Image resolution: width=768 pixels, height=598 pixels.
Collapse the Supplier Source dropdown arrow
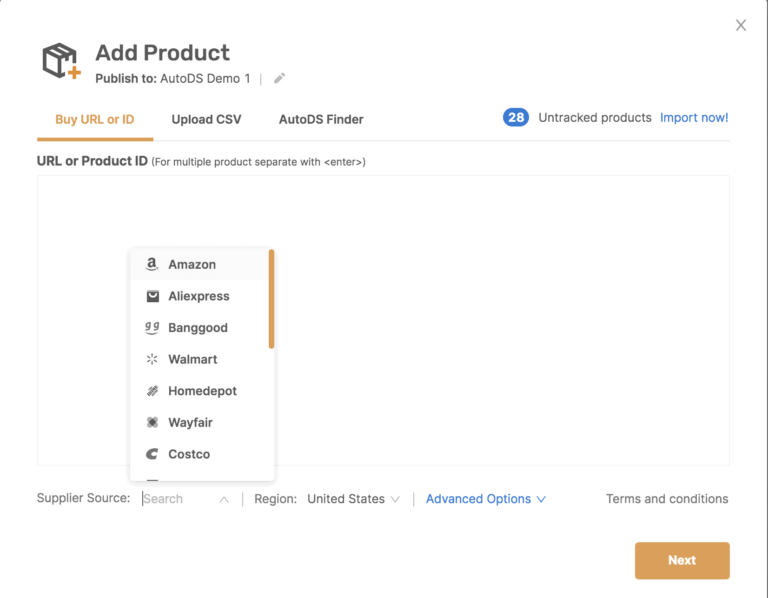(224, 500)
